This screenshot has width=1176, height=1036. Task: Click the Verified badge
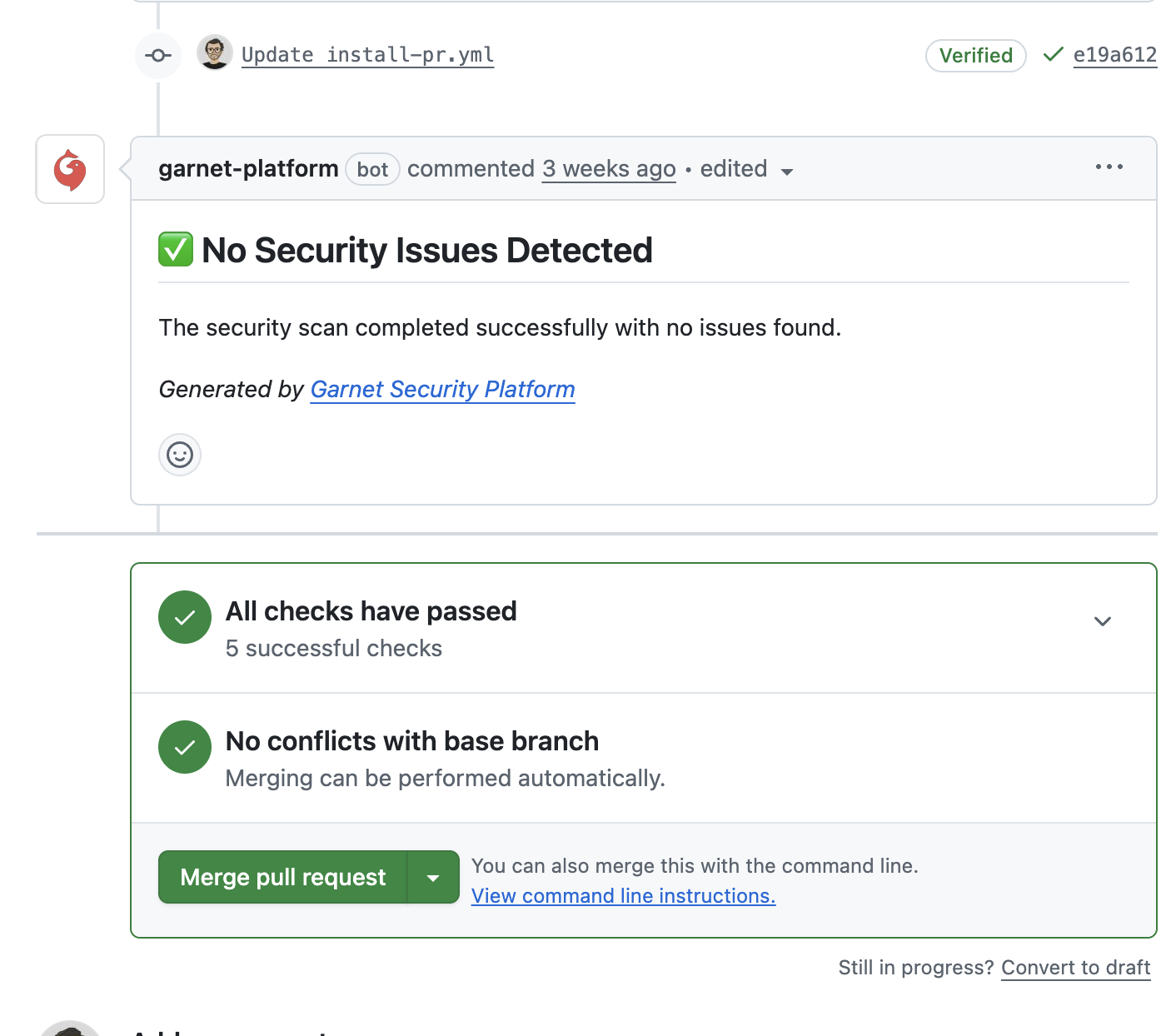pos(975,55)
